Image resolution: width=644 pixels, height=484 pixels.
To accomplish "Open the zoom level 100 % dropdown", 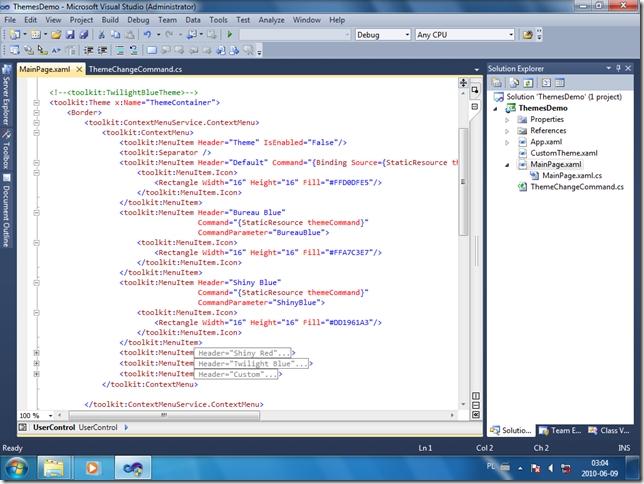I will [x=51, y=415].
